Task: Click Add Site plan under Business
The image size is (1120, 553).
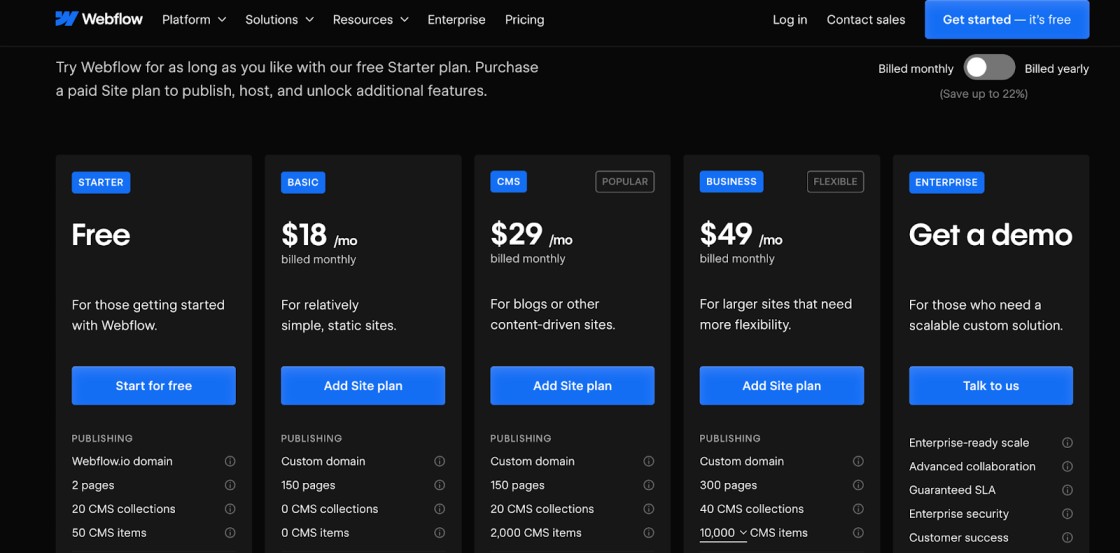Action: click(x=781, y=386)
